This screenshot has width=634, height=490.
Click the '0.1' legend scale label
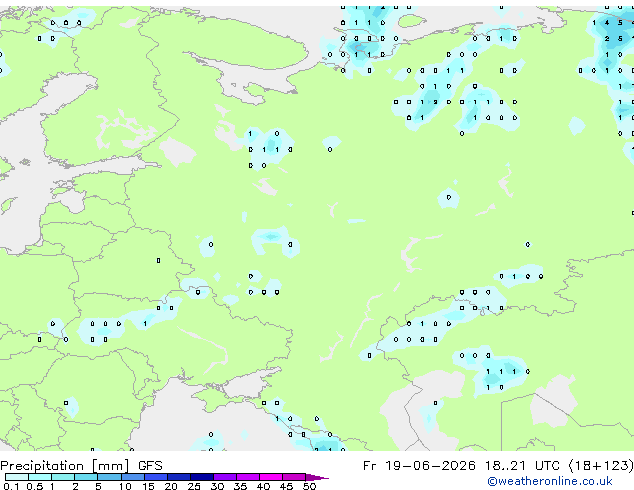point(11,486)
